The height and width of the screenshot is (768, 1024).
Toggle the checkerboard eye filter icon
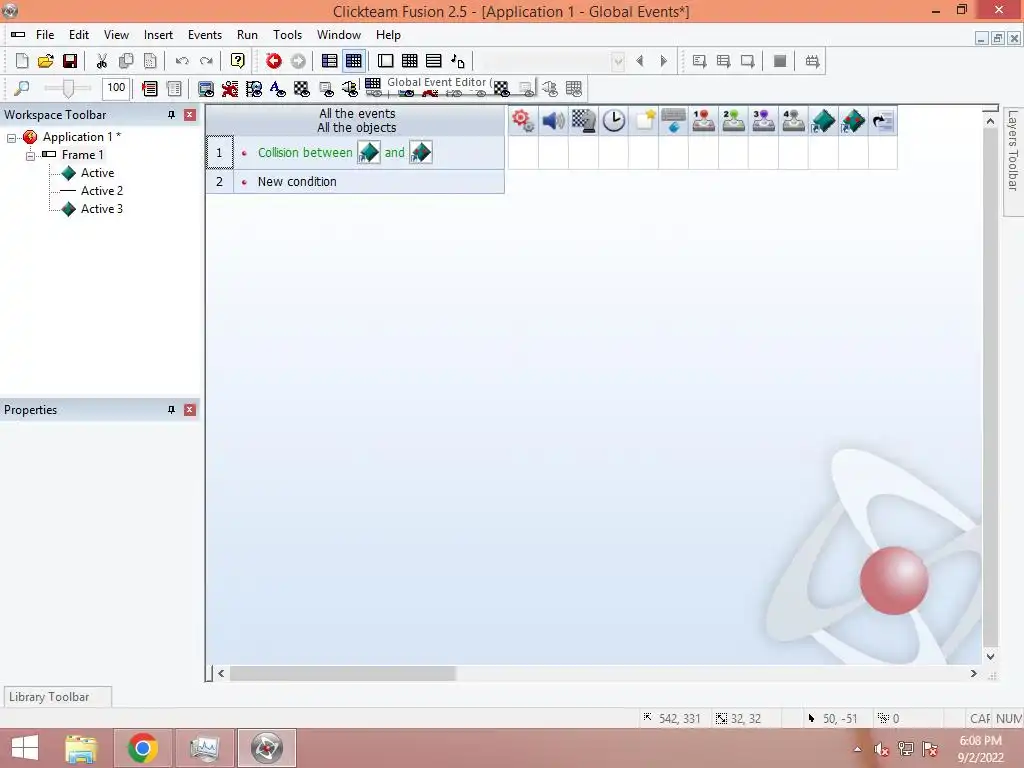[302, 89]
